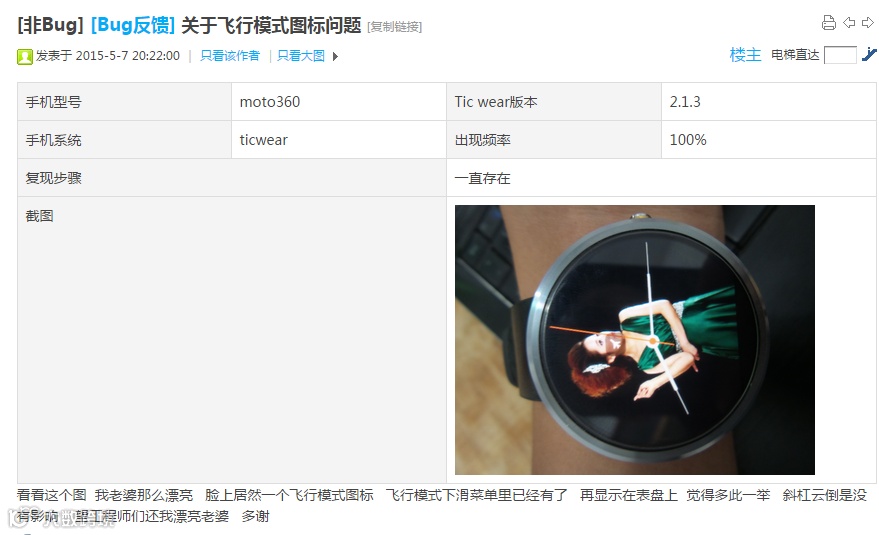Expand the triangle arrow after 只看大图

point(335,56)
